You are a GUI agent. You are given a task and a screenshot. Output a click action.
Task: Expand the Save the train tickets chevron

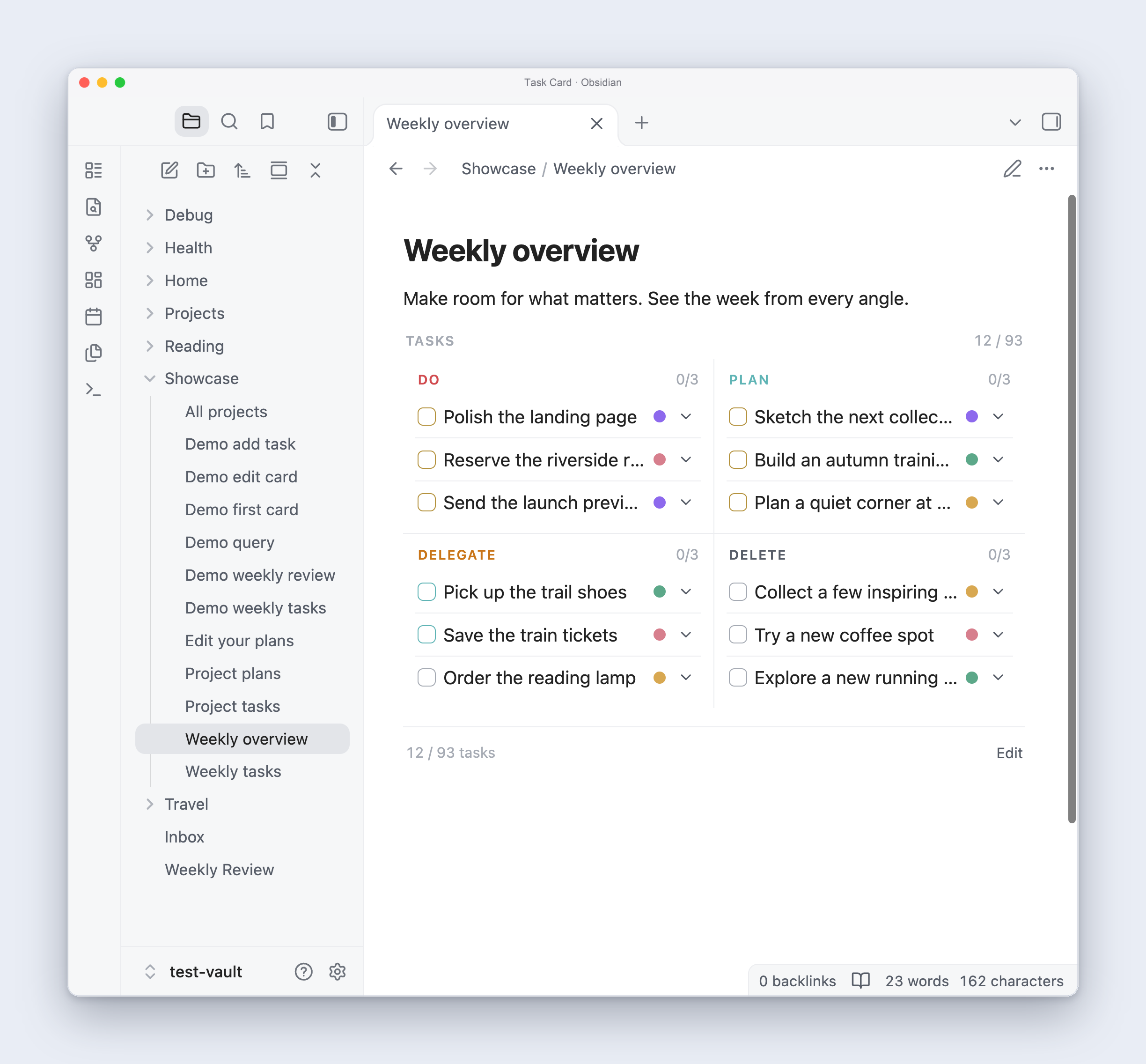coord(686,635)
